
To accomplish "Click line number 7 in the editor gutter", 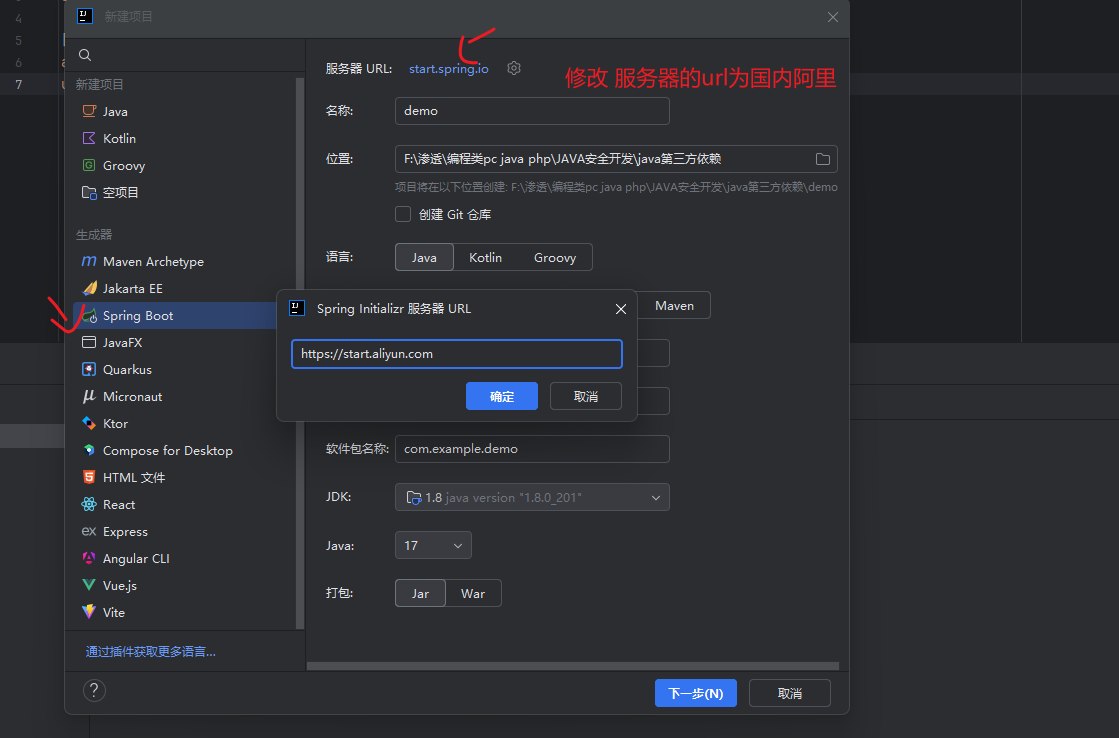I will (19, 84).
